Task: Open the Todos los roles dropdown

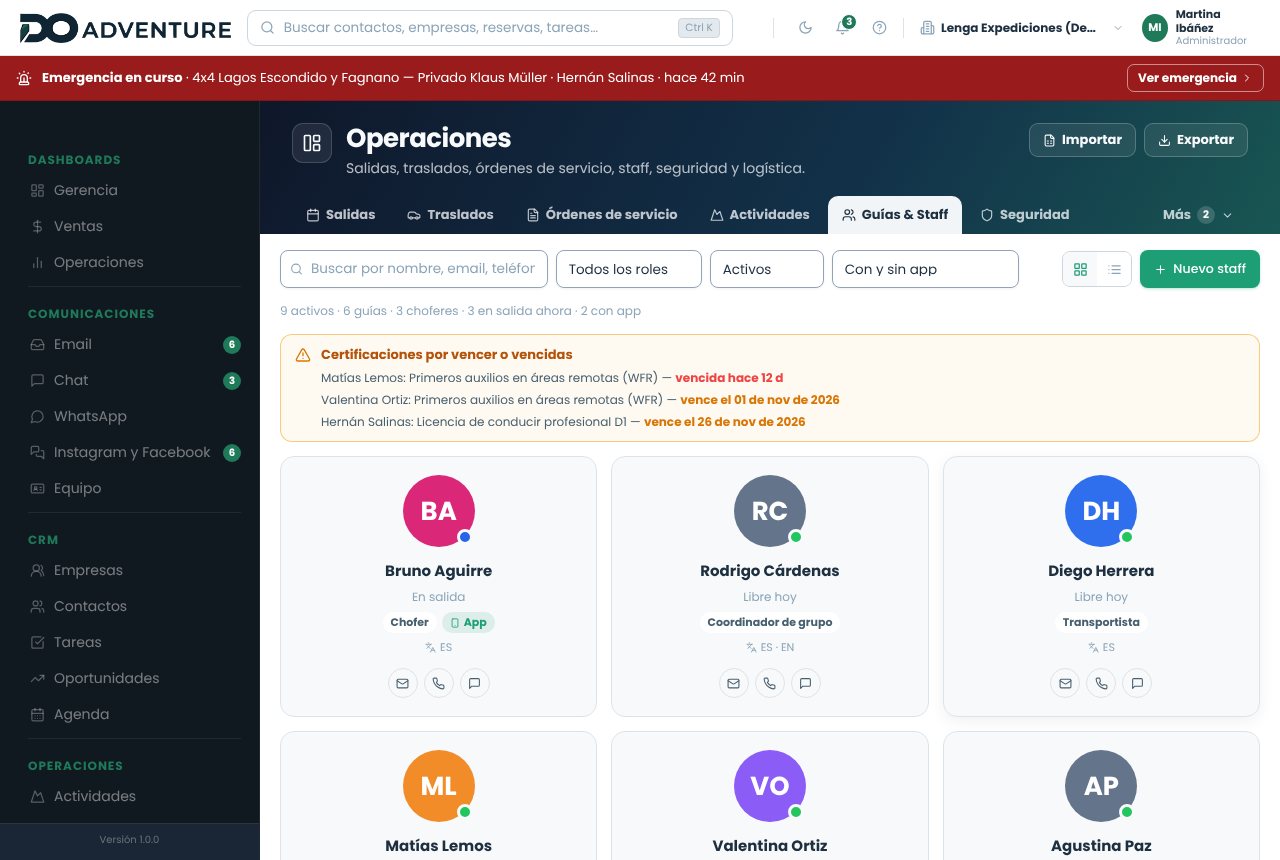Action: [629, 269]
